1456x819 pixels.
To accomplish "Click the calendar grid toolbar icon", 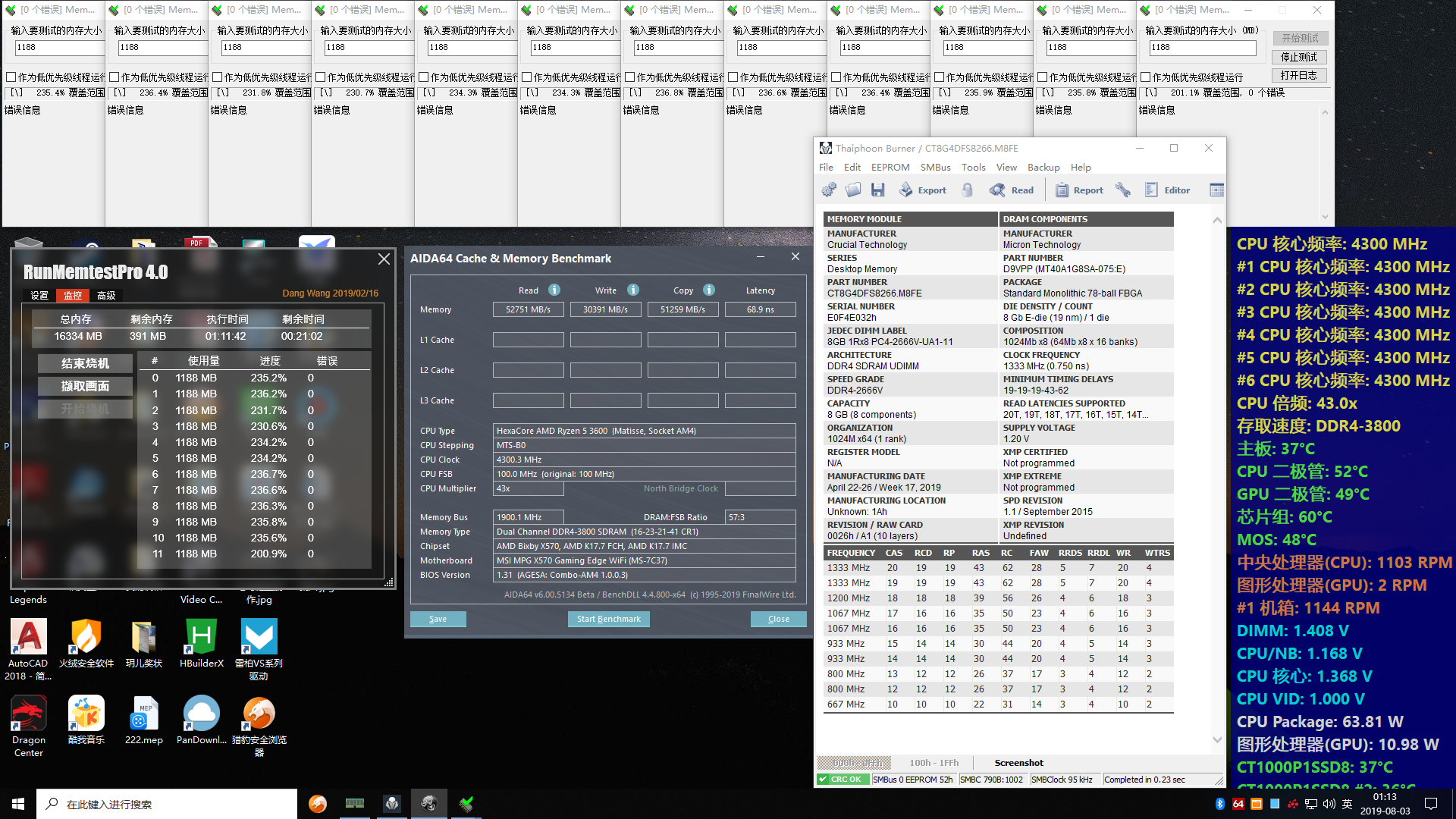I will pos(1216,190).
